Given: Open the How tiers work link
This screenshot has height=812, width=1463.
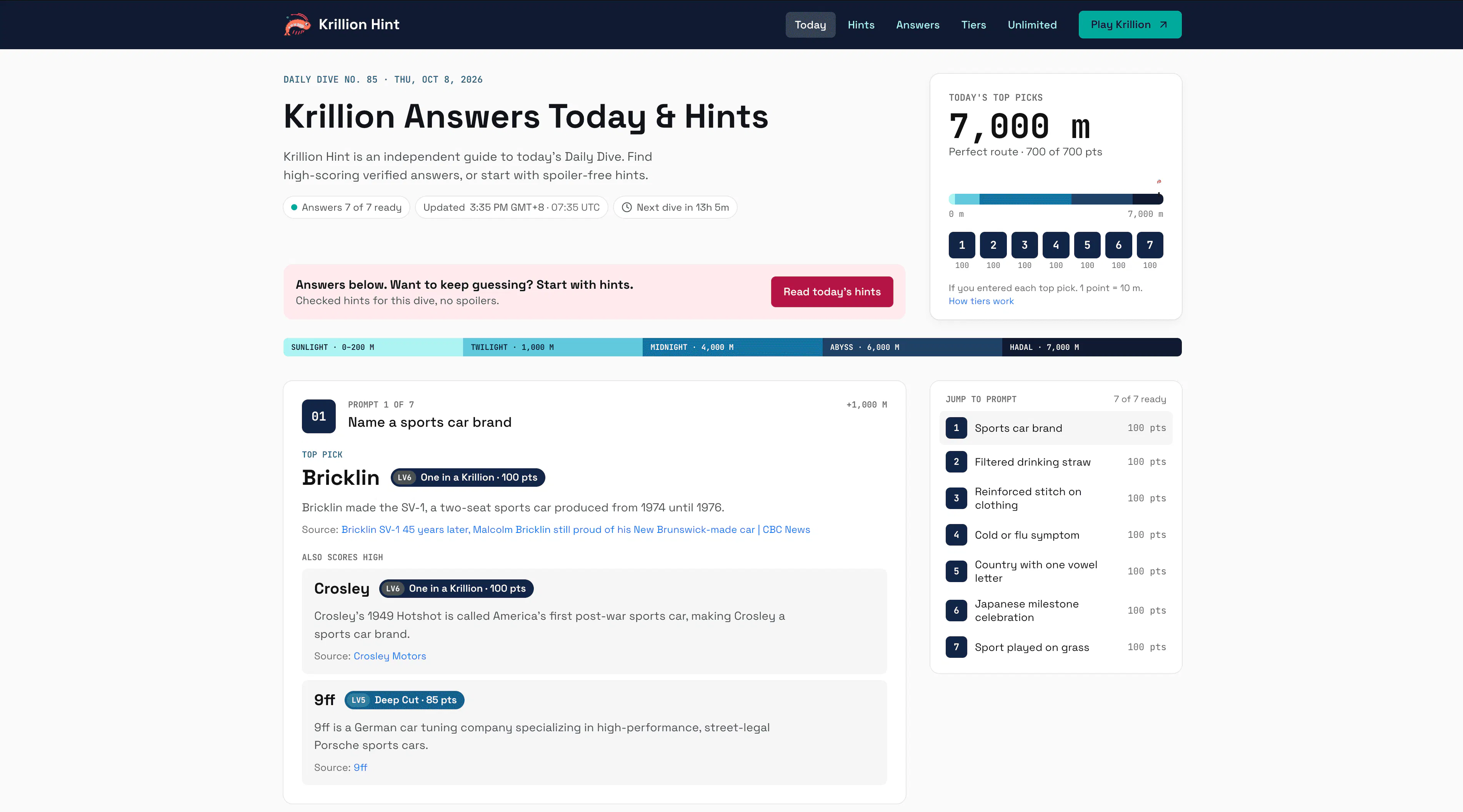Looking at the screenshot, I should tap(981, 301).
